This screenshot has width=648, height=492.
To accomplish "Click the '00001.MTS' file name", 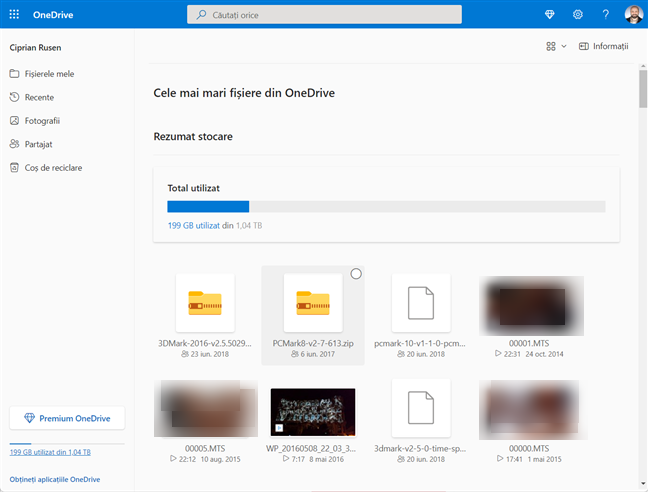I will [x=529, y=343].
